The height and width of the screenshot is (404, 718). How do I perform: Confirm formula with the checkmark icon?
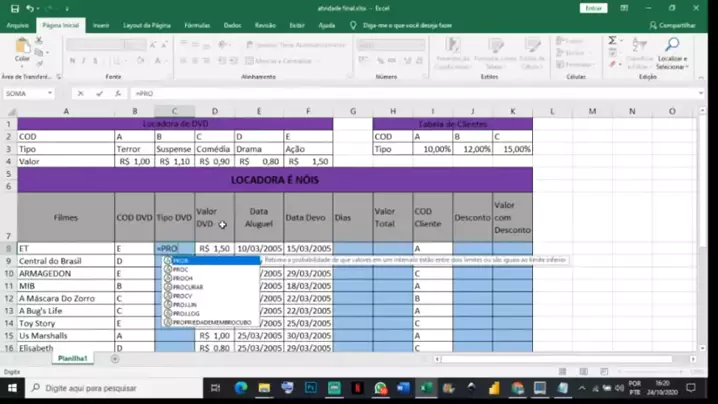[99, 93]
